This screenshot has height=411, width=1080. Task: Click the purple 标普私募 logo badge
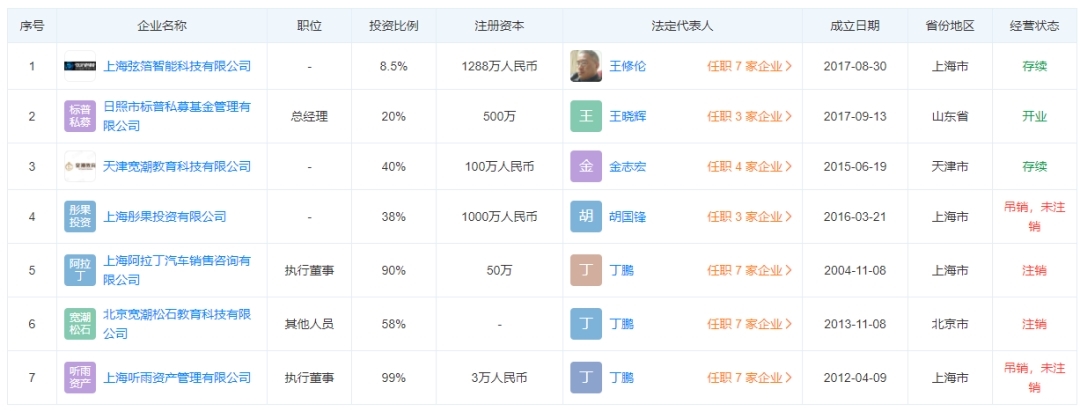pos(80,116)
